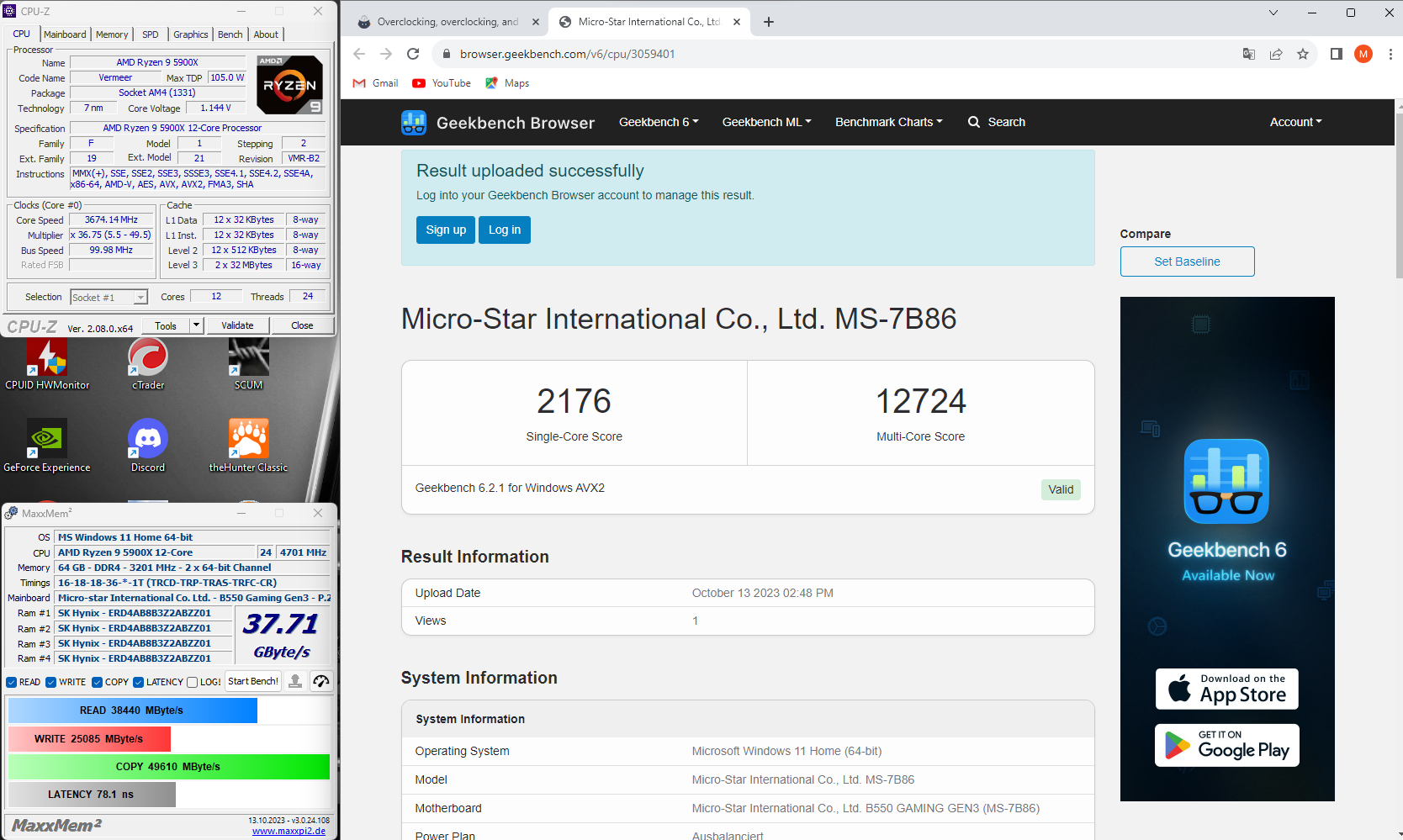
Task: Click the Search magnifier in Geekbench navbar
Action: [x=974, y=122]
